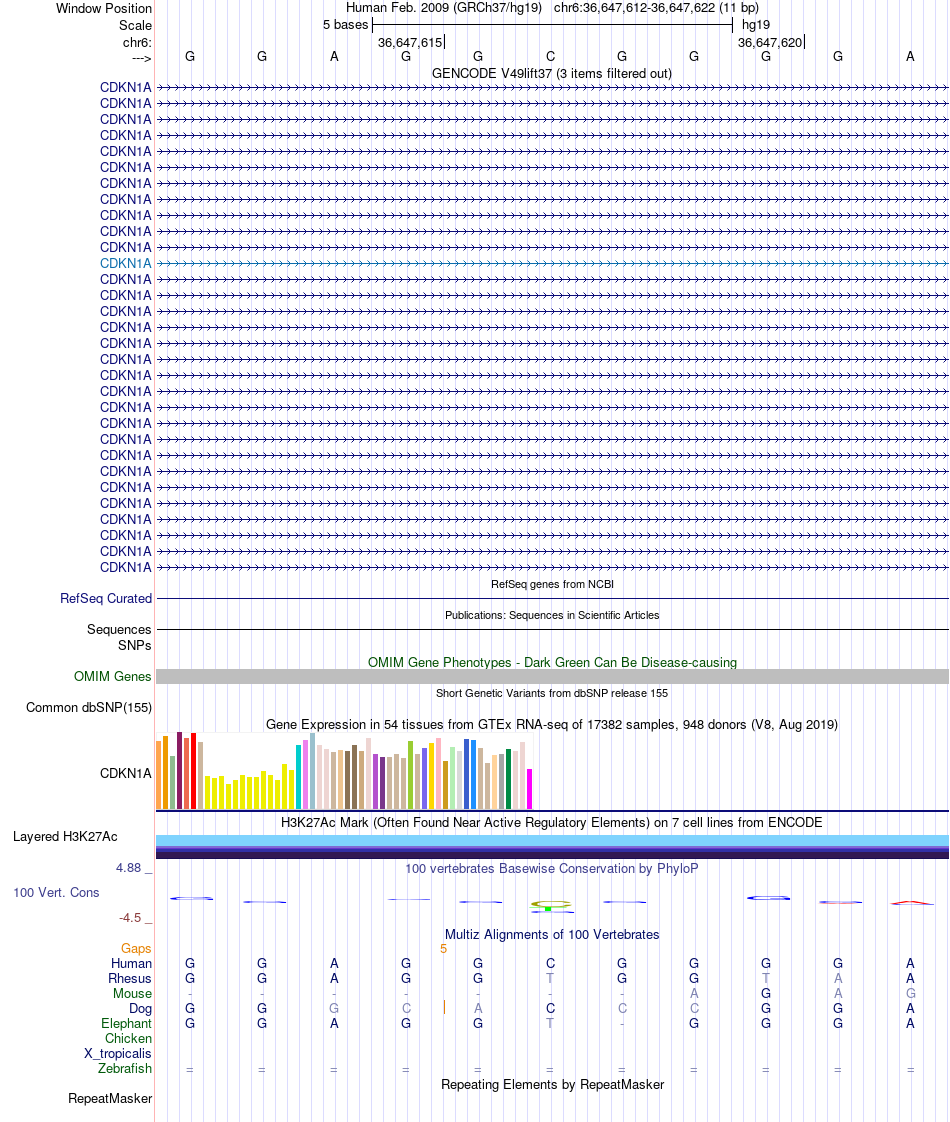Screen dimensions: 950x1122
Task: Click the -4.5 PhyloP lower scale value
Action: coord(130,917)
